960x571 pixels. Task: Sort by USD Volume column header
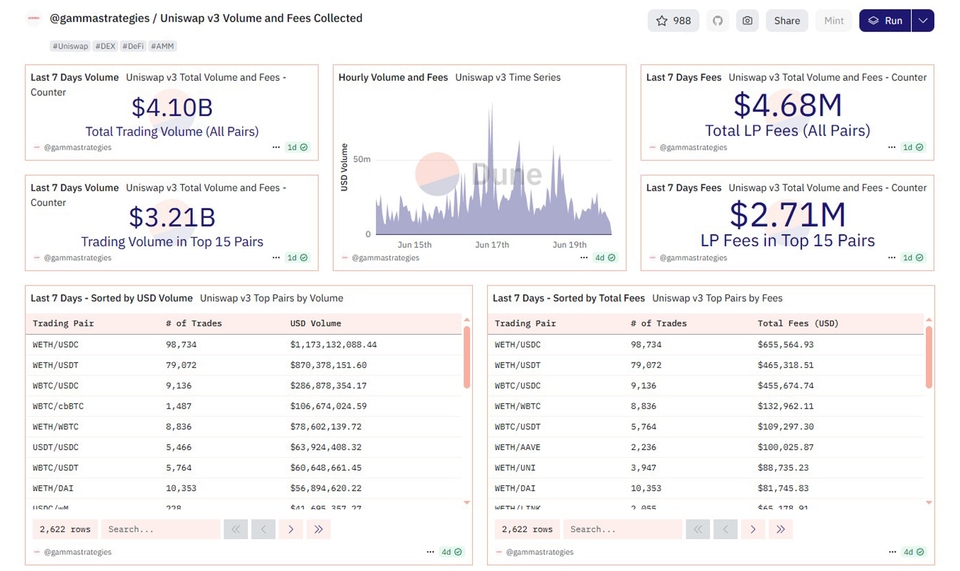[x=316, y=323]
